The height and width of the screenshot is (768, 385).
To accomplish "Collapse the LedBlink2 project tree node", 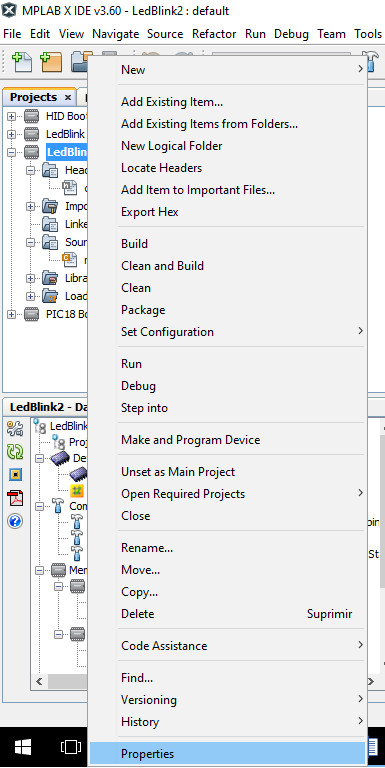I will 12,152.
